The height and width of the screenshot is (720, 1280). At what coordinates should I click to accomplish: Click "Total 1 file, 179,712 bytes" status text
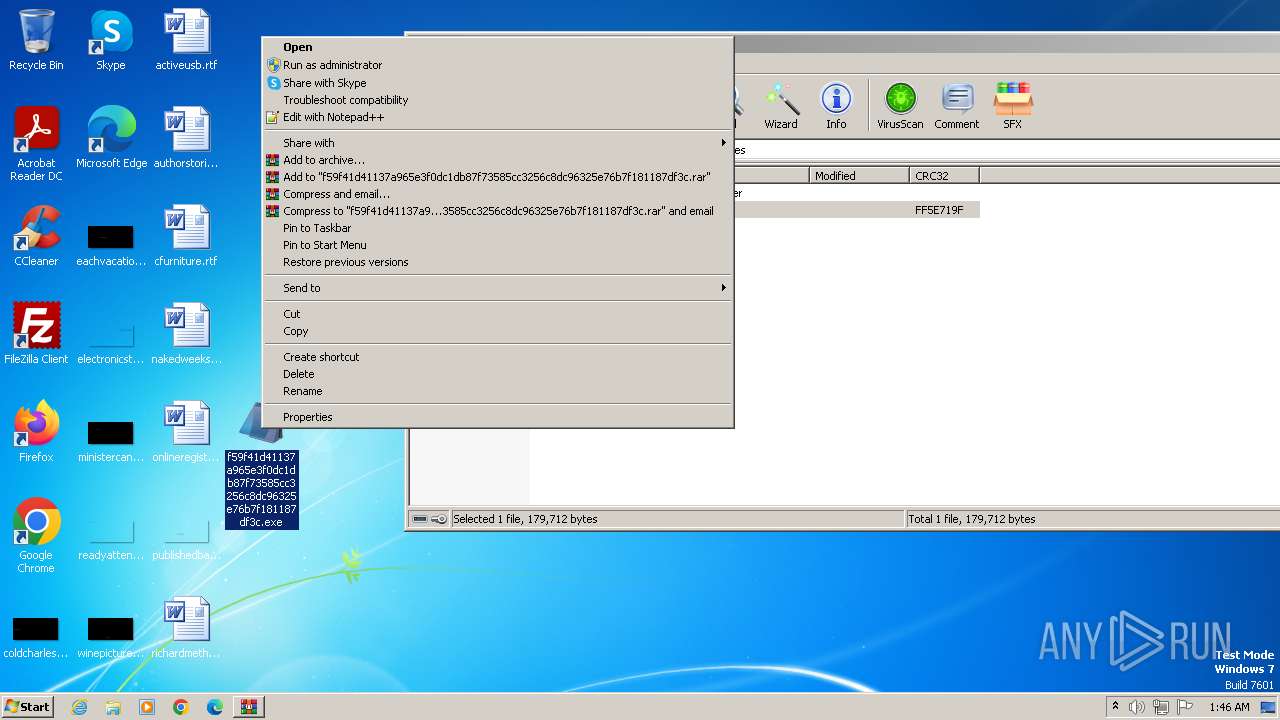971,519
